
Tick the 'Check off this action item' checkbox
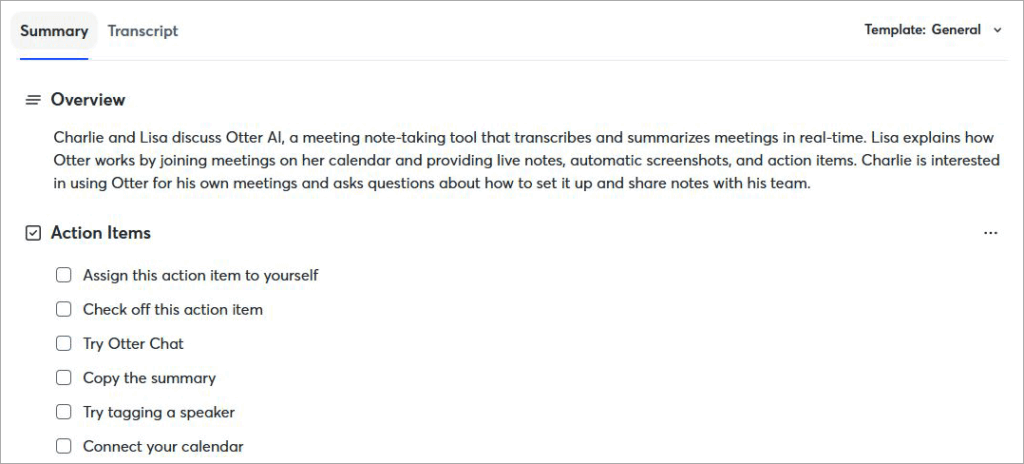pos(64,310)
